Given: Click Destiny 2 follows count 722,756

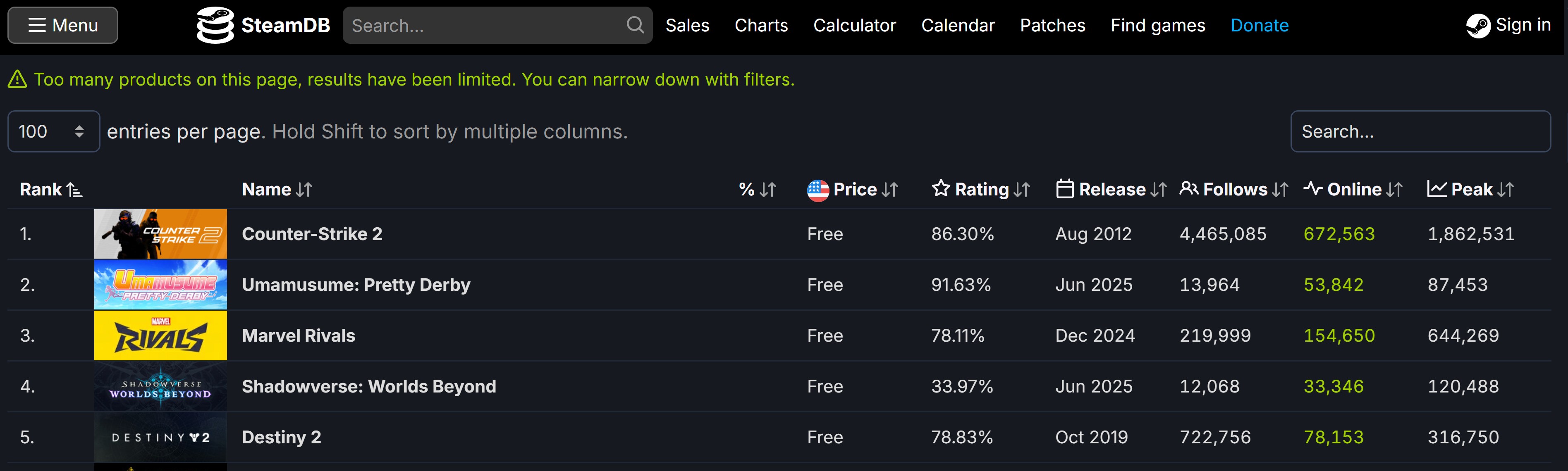Looking at the screenshot, I should (1215, 438).
